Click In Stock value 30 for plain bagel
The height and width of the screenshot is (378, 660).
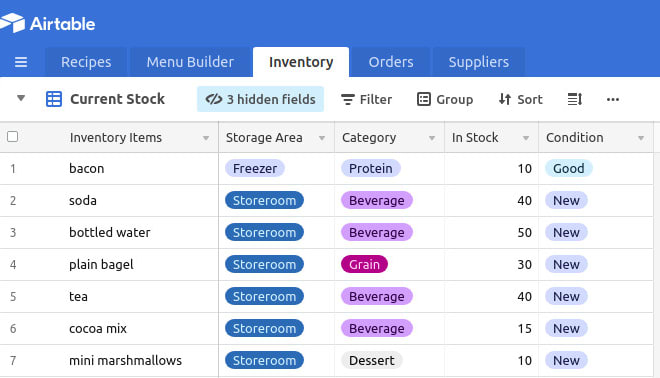coord(524,264)
